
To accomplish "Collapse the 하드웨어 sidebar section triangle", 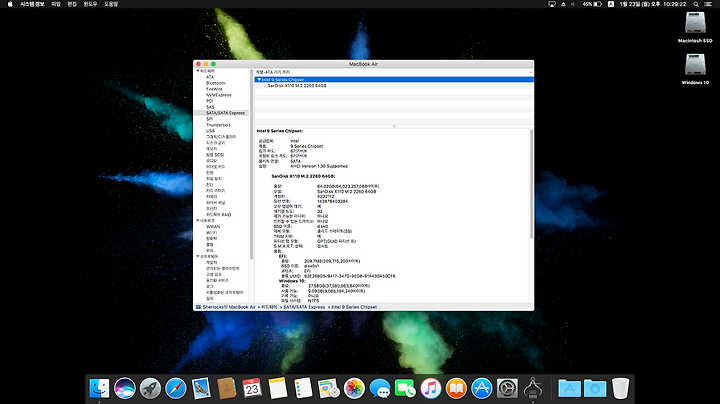I will 198,71.
